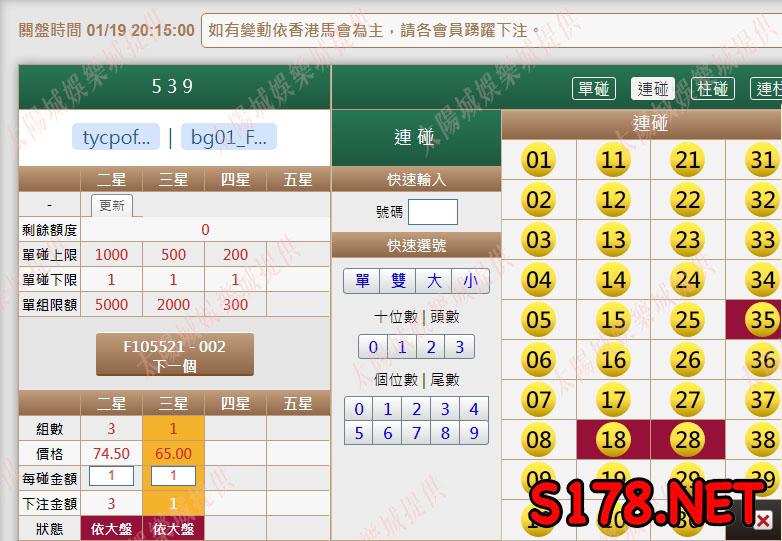Click the 二星 依大盤 status cell
This screenshot has height=541, width=782.
[112, 528]
